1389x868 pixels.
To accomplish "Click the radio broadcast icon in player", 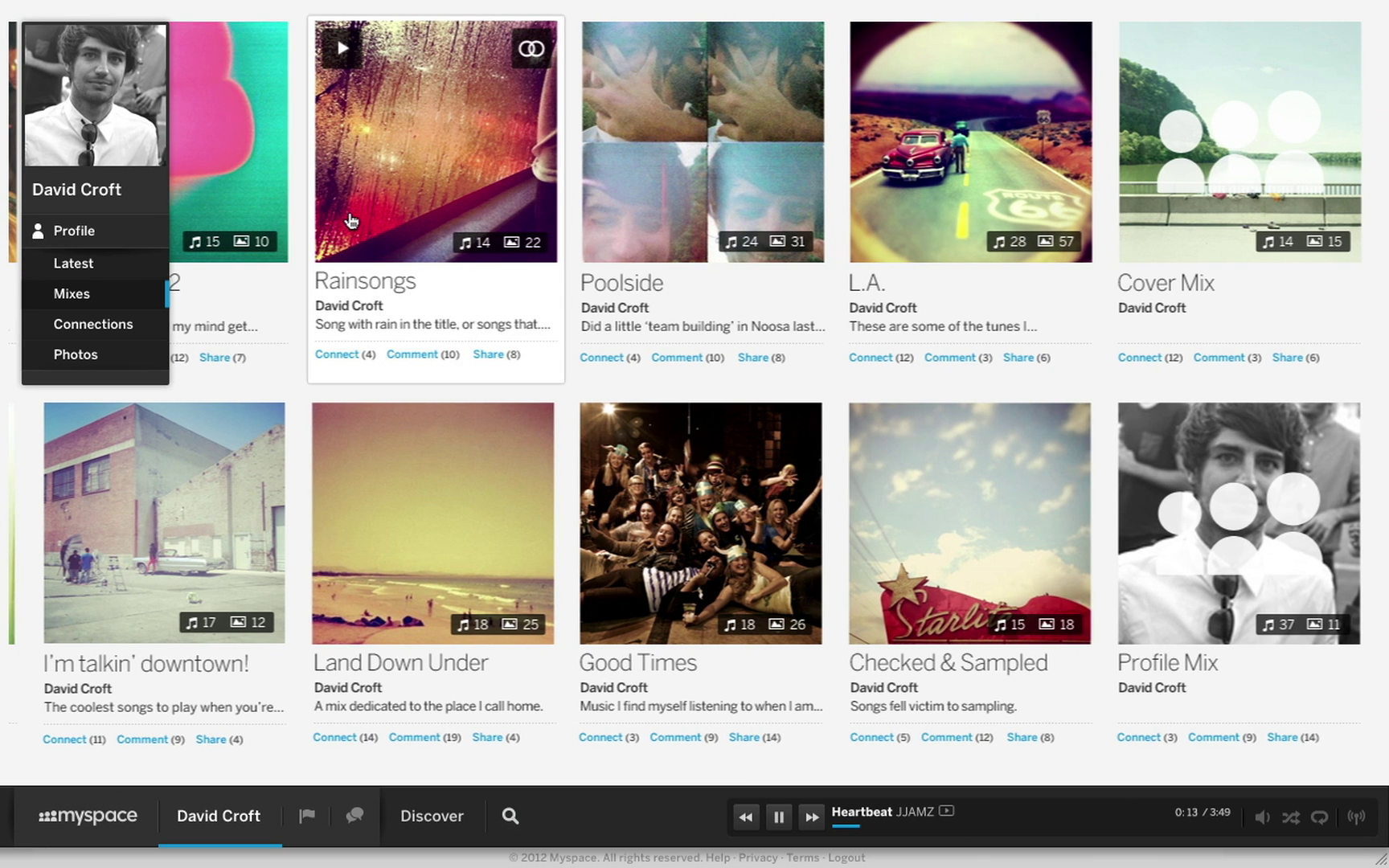I will pyautogui.click(x=1356, y=817).
